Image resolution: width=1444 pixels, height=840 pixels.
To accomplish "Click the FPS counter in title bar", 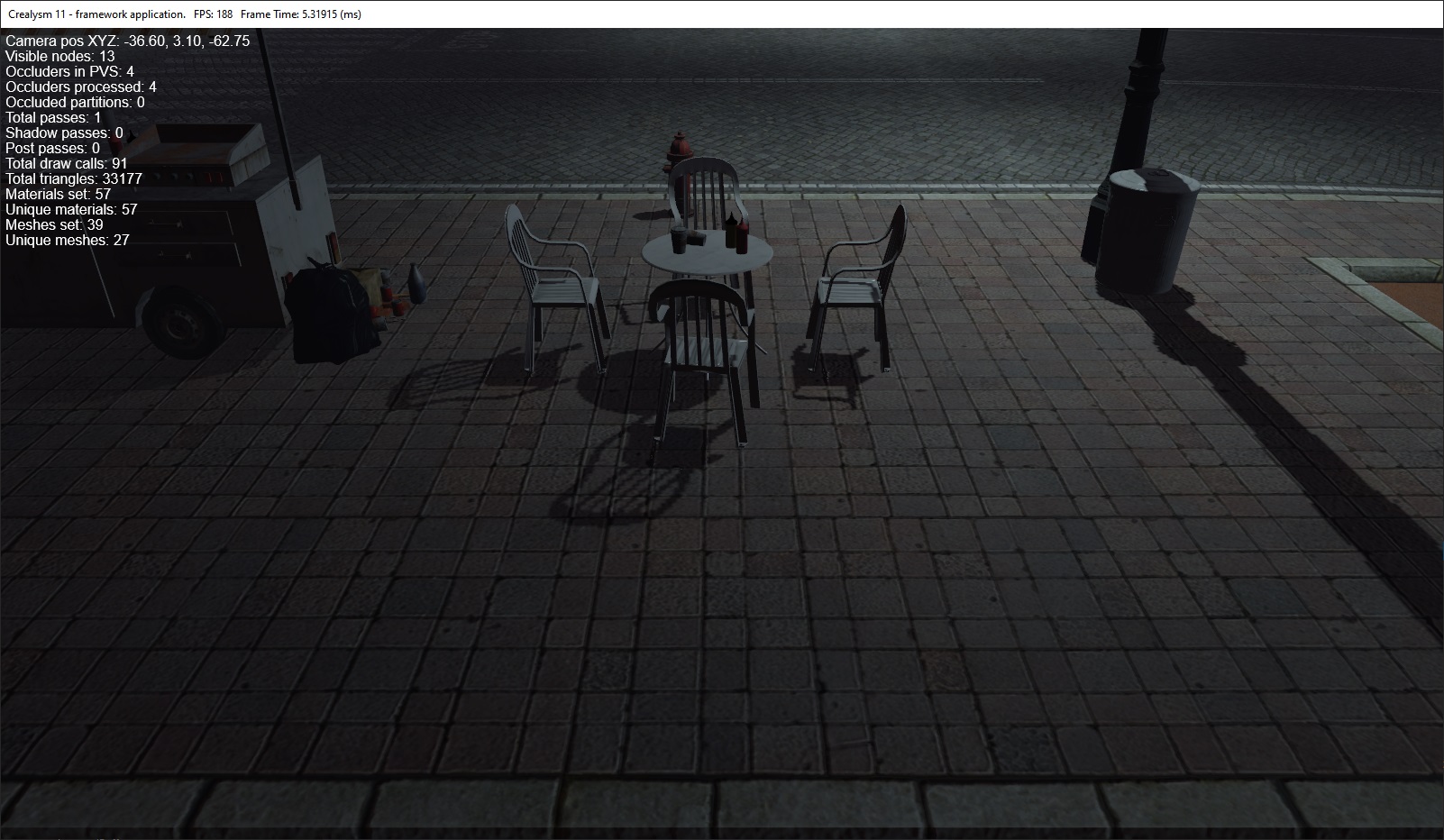I will [x=213, y=14].
